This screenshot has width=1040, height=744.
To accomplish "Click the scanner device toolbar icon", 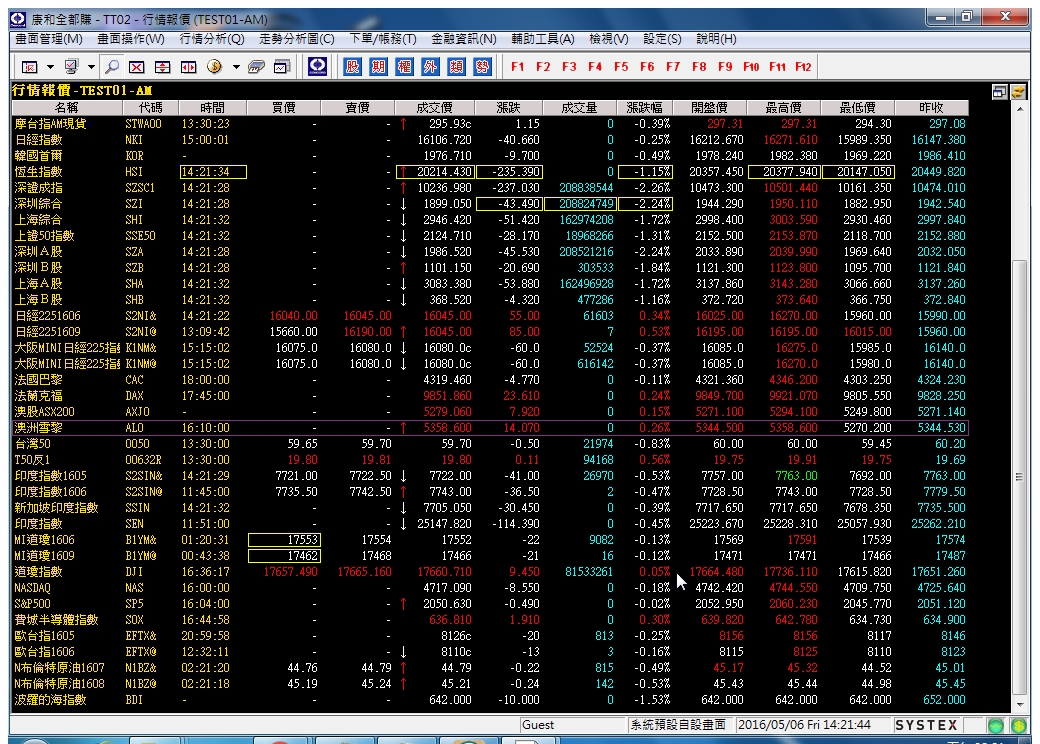I will click(x=256, y=67).
